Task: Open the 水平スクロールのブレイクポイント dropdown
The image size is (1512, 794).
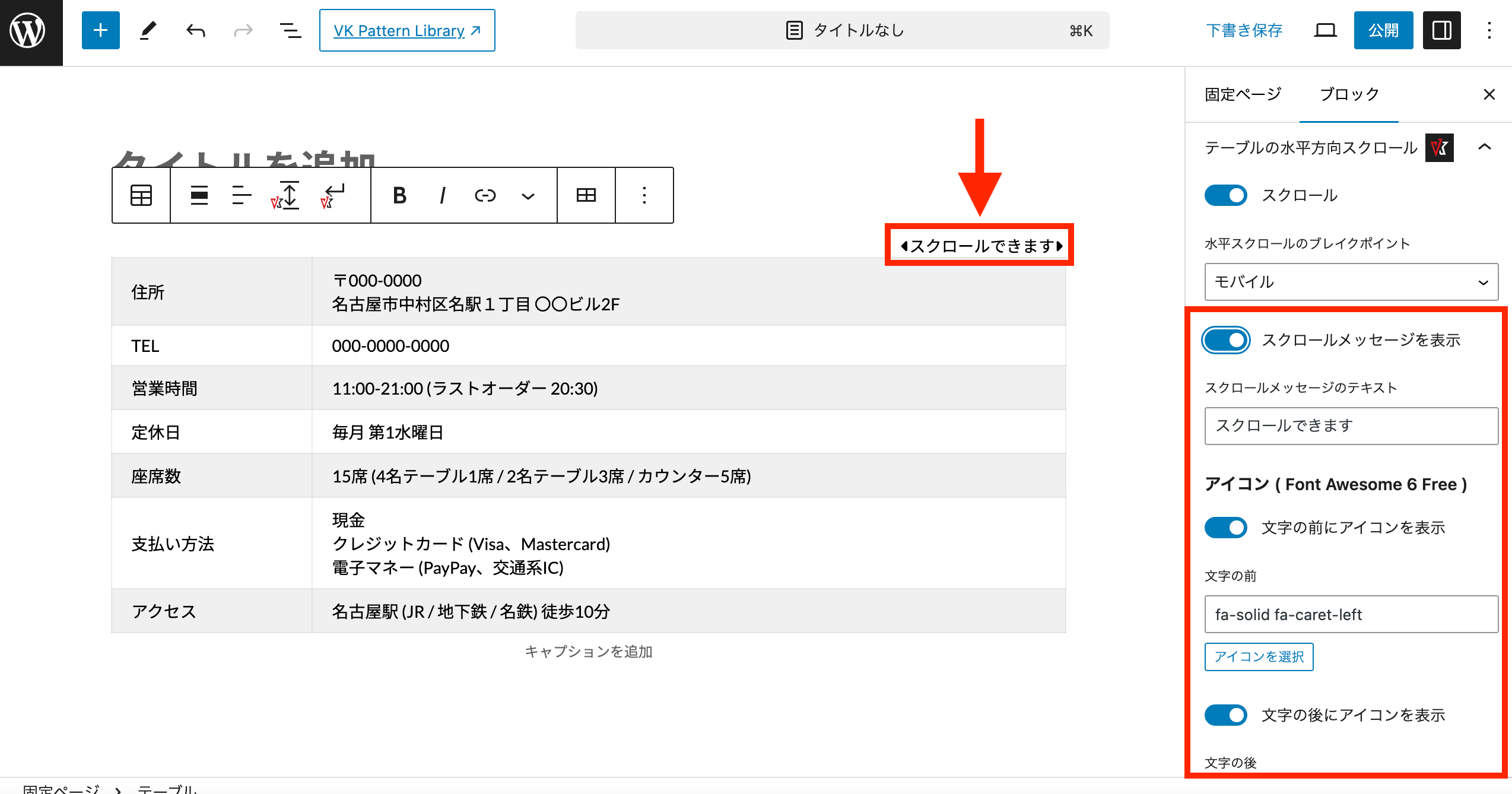Action: coord(1351,282)
